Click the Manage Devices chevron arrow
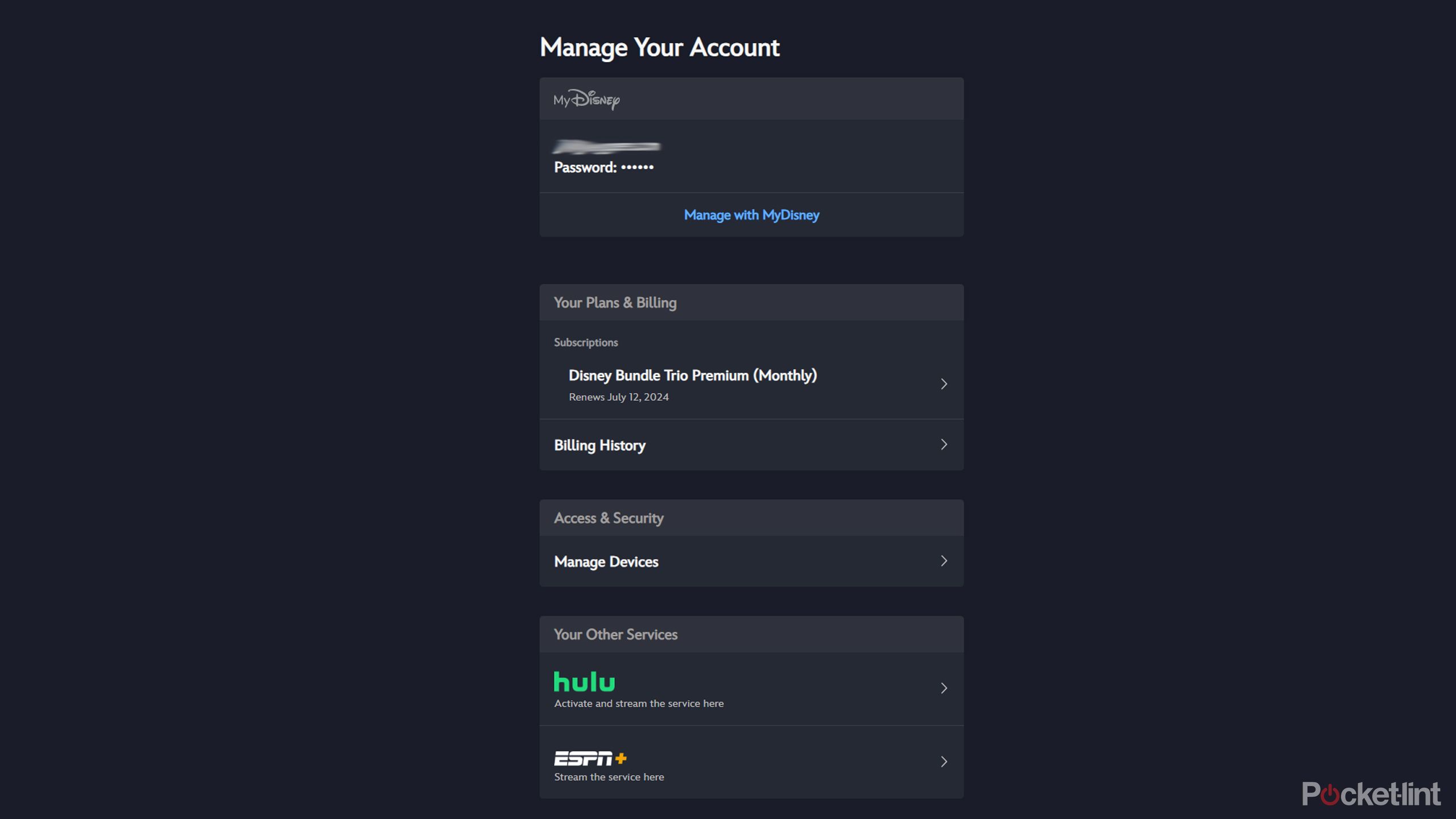 [x=944, y=561]
